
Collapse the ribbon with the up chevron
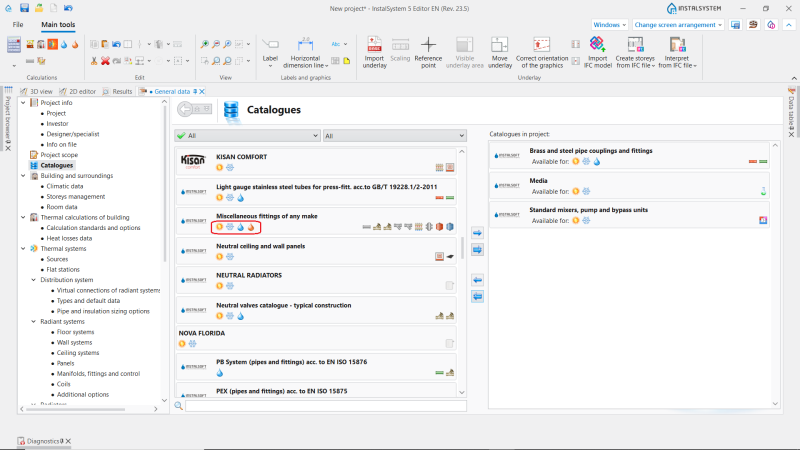789,24
